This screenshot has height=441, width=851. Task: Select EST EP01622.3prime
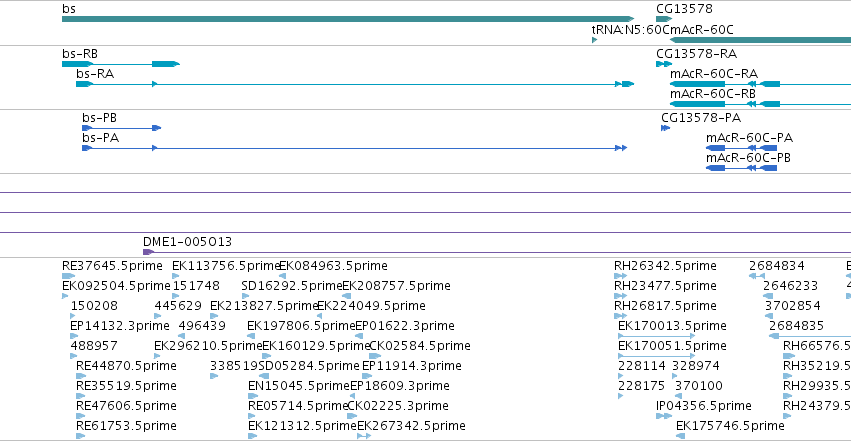click(x=405, y=326)
